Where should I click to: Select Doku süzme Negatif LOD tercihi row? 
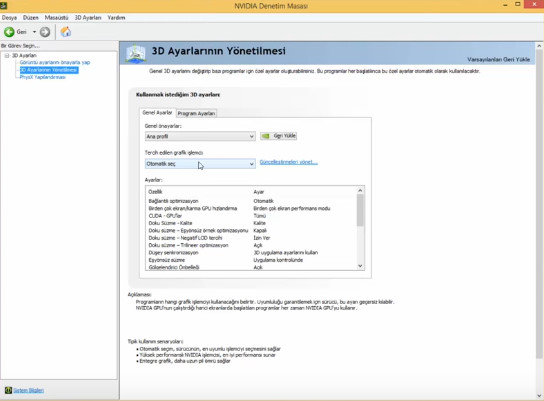251,238
